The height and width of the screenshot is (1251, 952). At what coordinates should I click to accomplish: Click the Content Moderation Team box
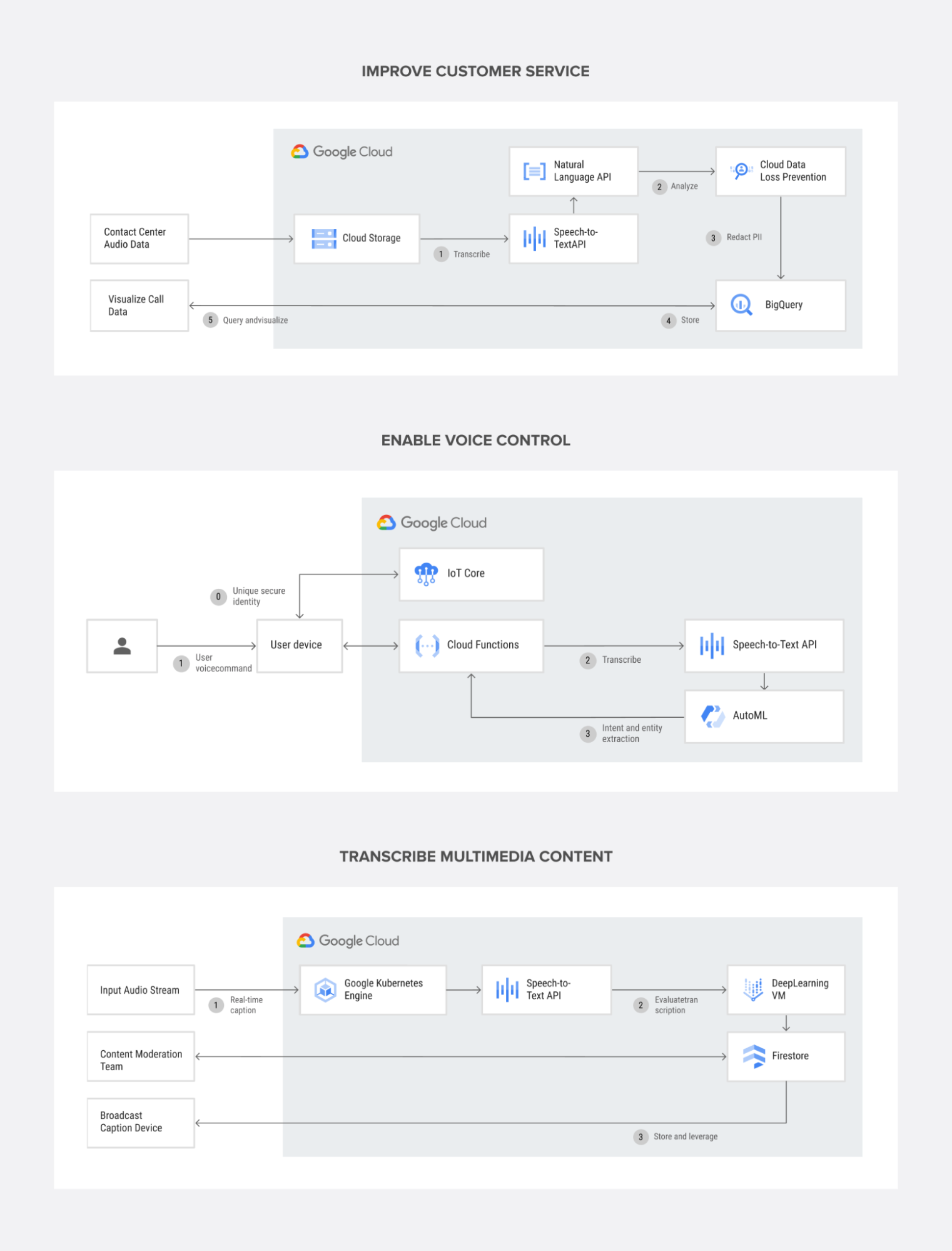point(141,1056)
